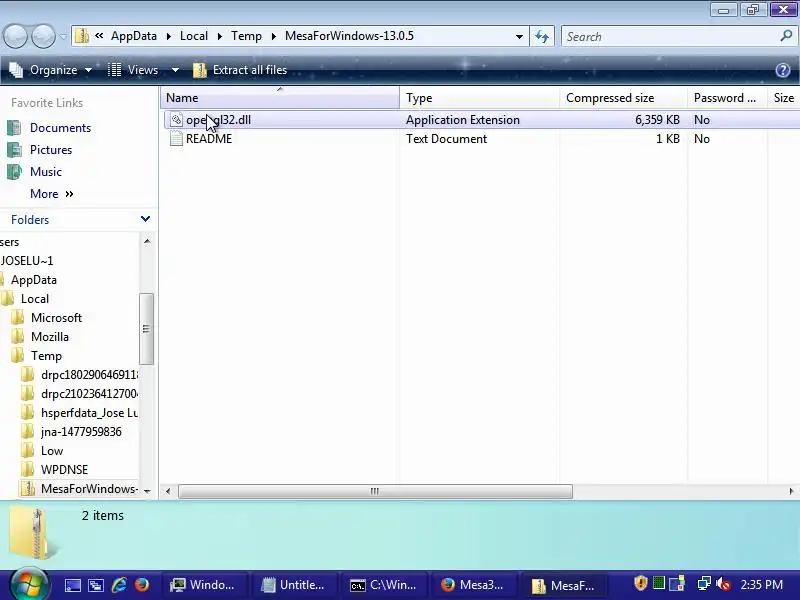Expand More favorite links
Screen dimensions: 800x600
click(52, 194)
